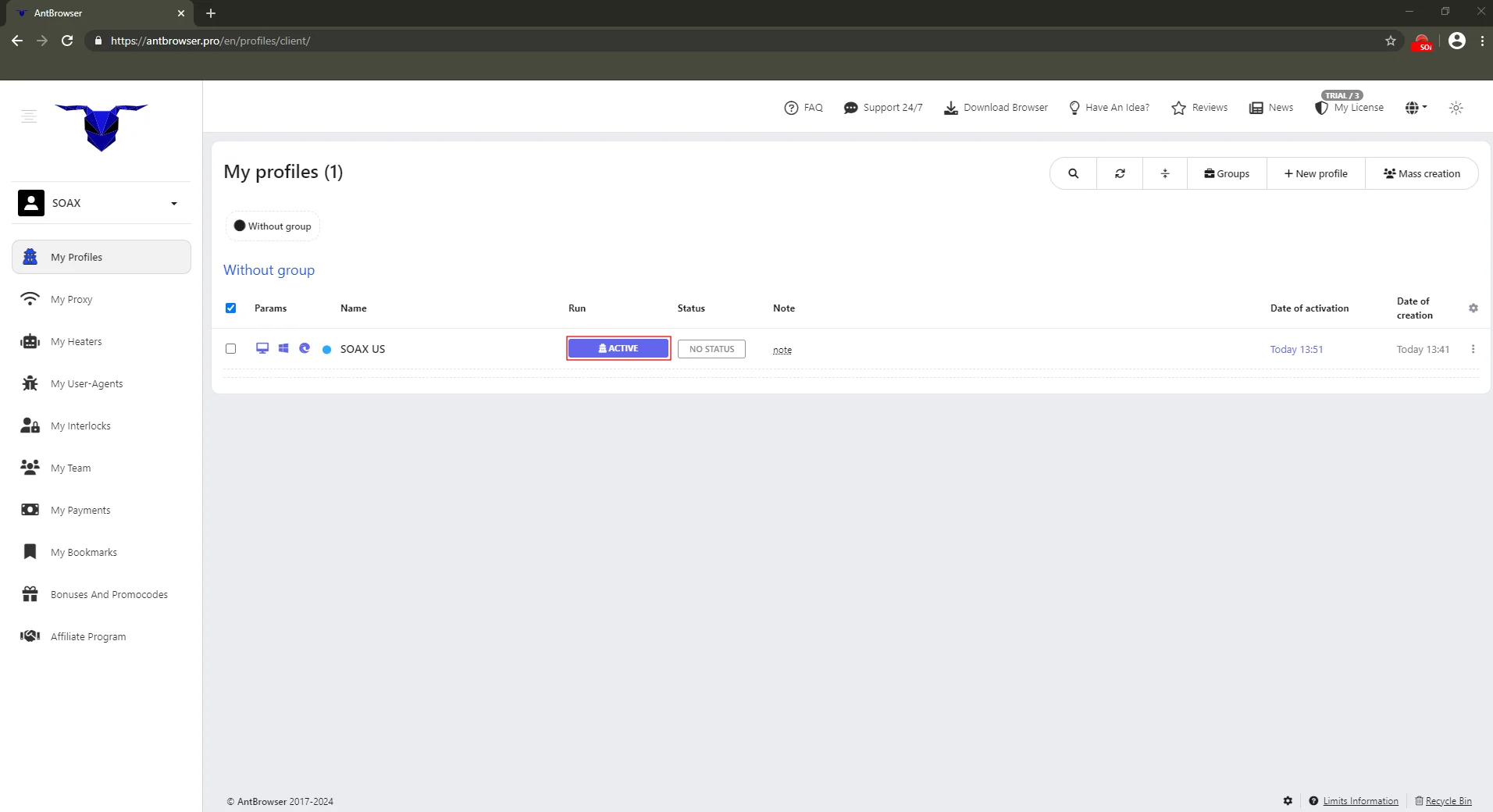The image size is (1493, 812).
Task: Click the blue status dot of SOAX US
Action: pos(326,350)
